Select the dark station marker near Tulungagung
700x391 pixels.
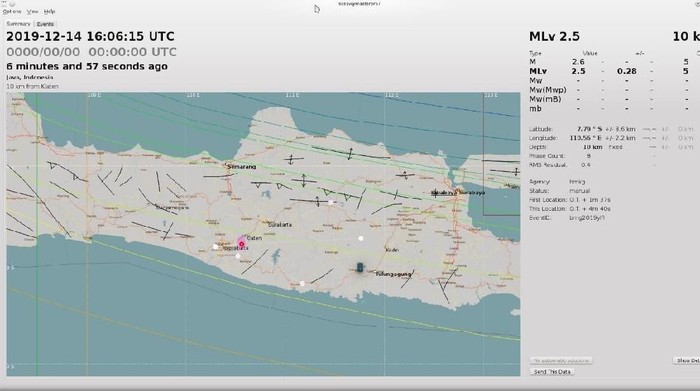tap(360, 267)
